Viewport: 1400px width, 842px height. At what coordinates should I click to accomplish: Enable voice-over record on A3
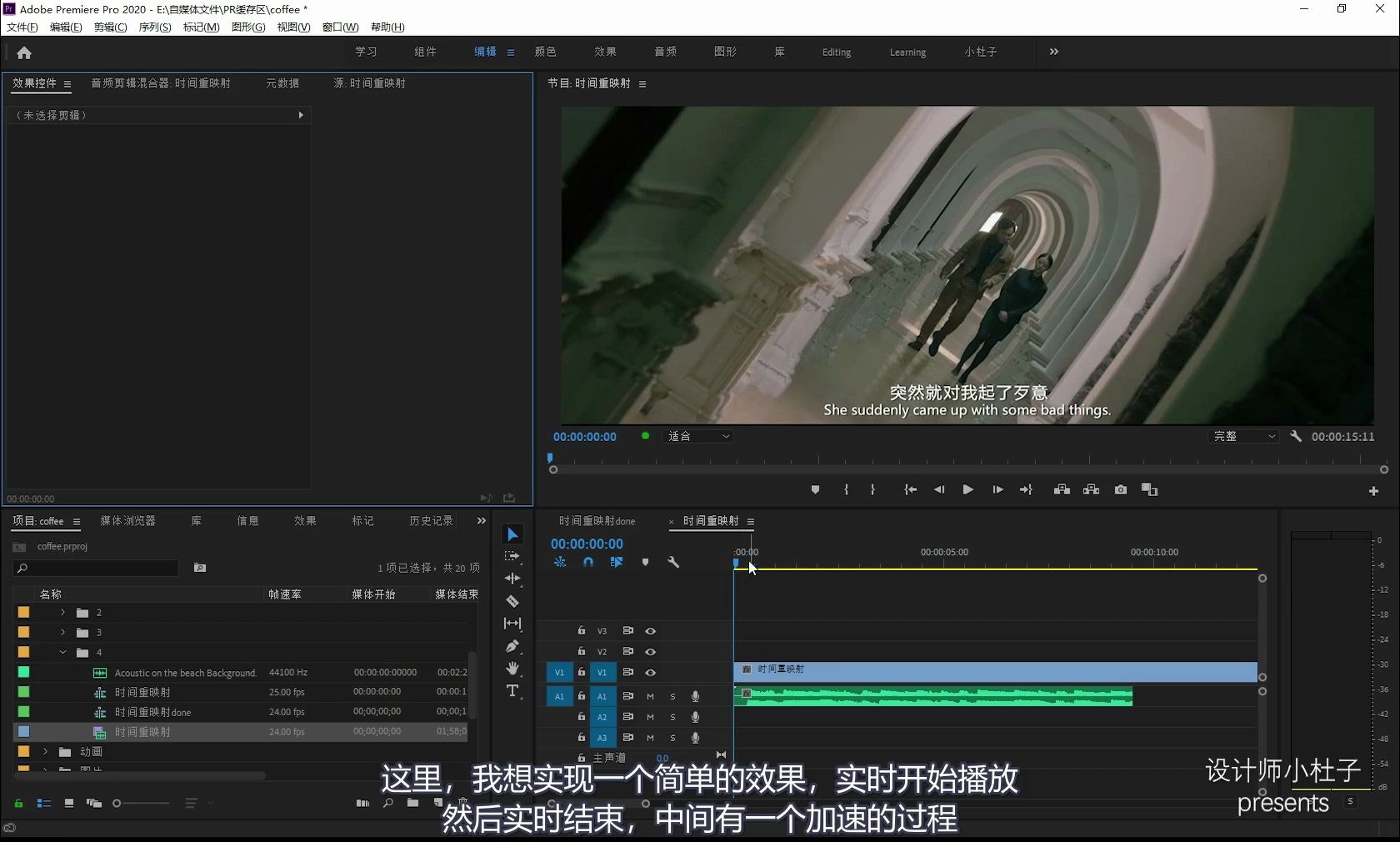pos(695,738)
